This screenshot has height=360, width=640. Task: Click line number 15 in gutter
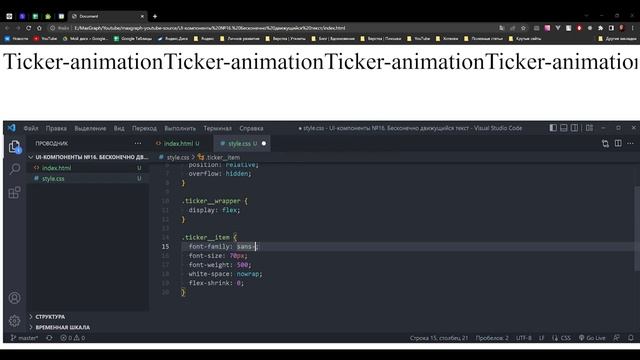pyautogui.click(x=165, y=247)
